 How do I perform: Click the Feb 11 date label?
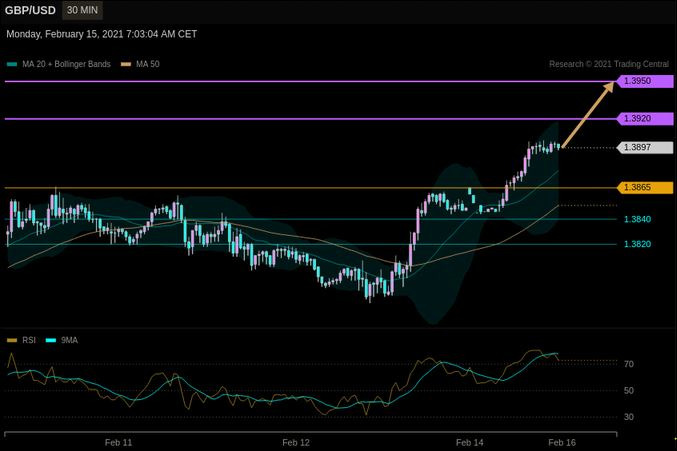[x=118, y=442]
